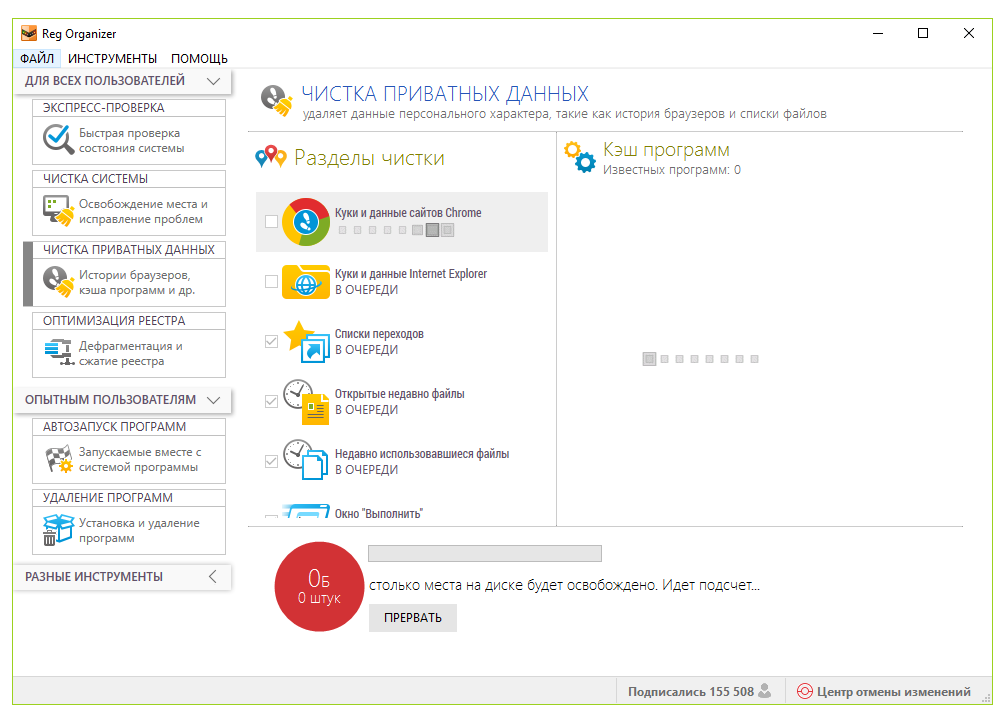Open Центр отмены изменений
The width and height of the screenshot is (1008, 720).
(x=894, y=692)
